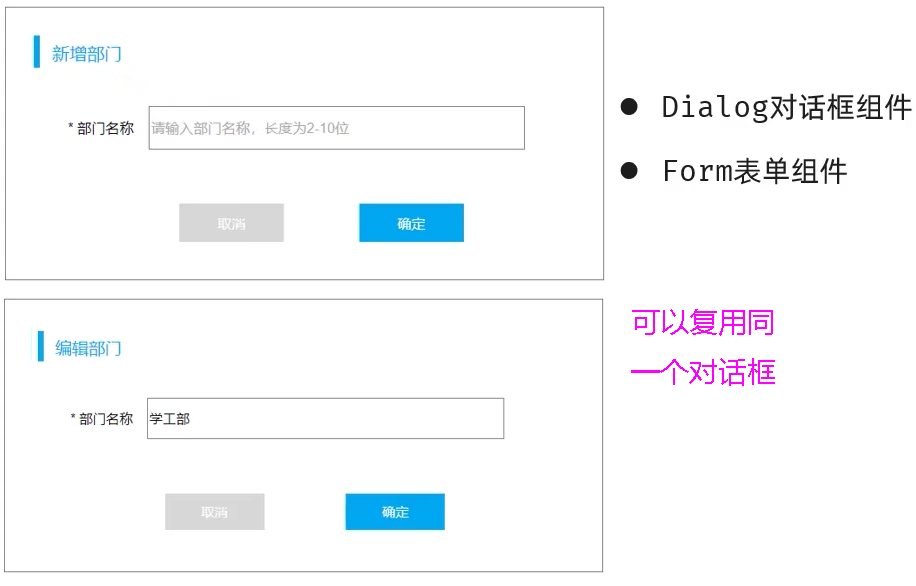Select the 编辑部门 dialog title
This screenshot has height=586, width=916.
pos(89,348)
